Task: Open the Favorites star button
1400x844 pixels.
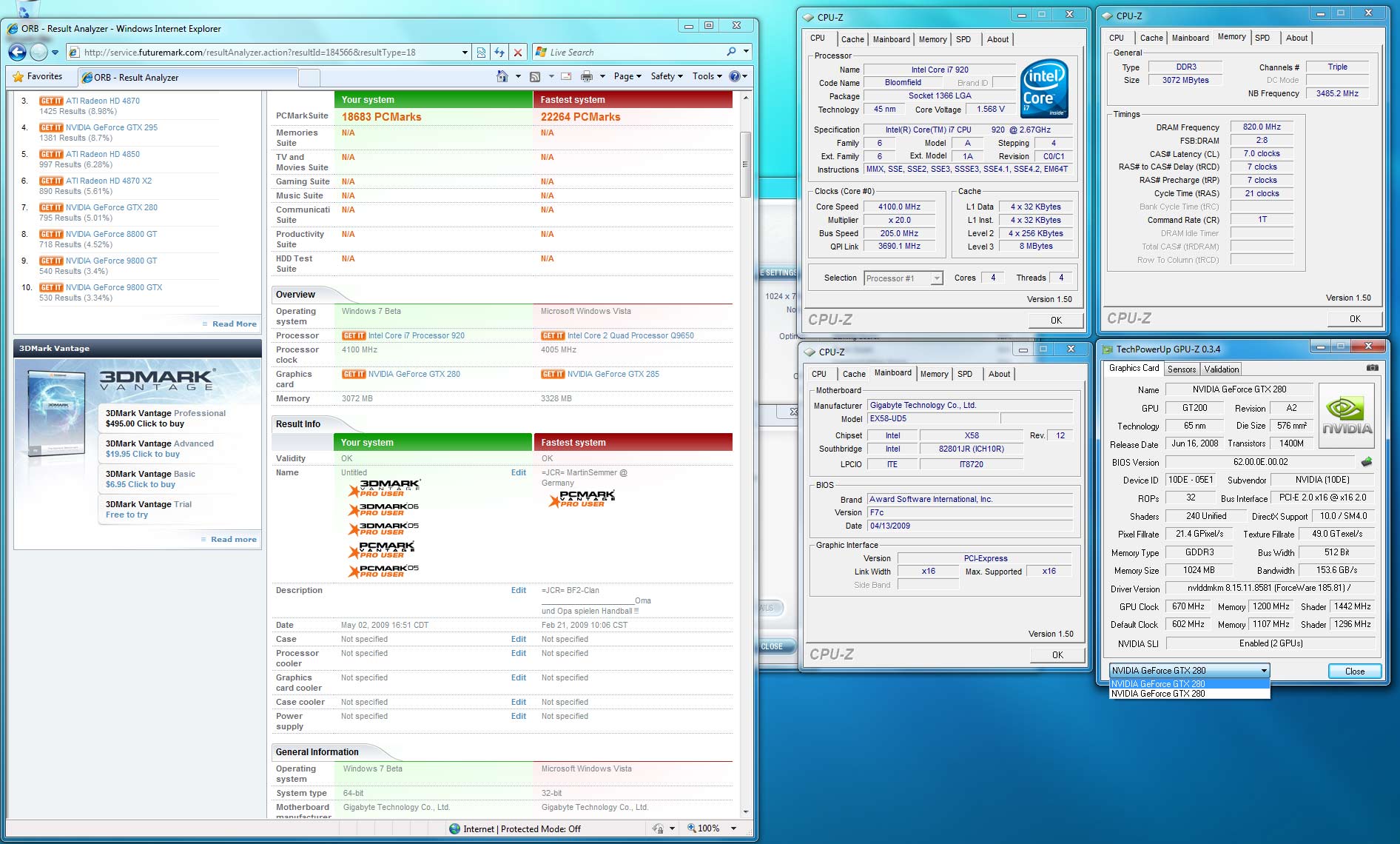Action: [x=38, y=76]
